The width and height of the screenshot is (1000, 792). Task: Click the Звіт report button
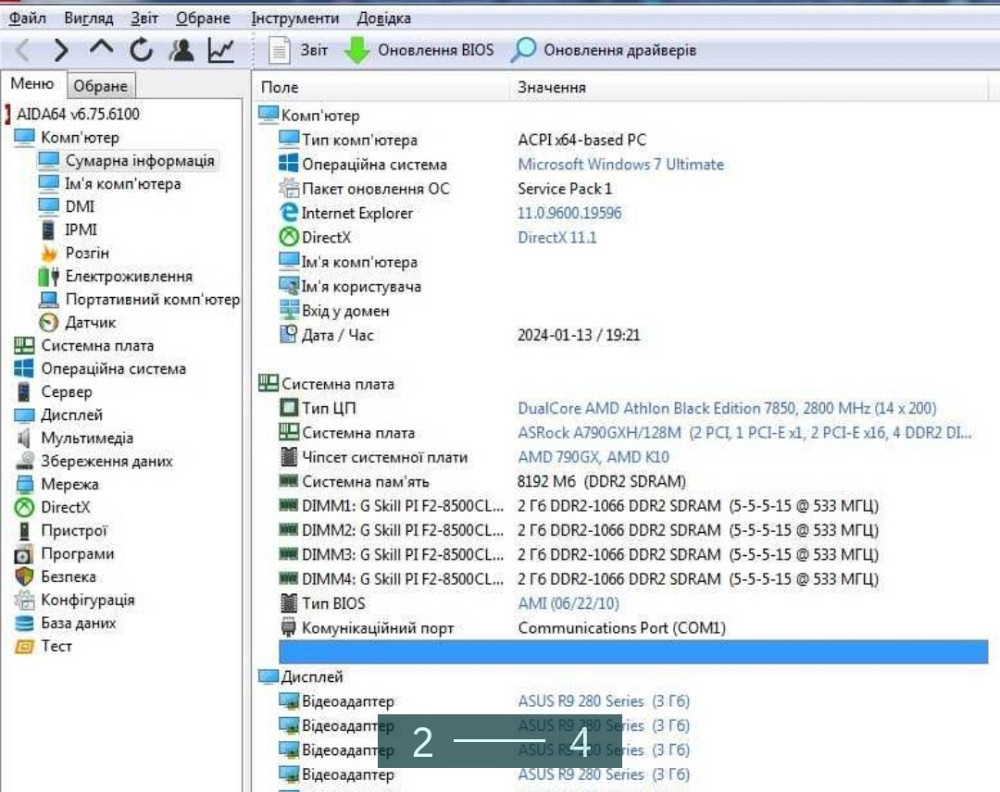click(x=300, y=50)
